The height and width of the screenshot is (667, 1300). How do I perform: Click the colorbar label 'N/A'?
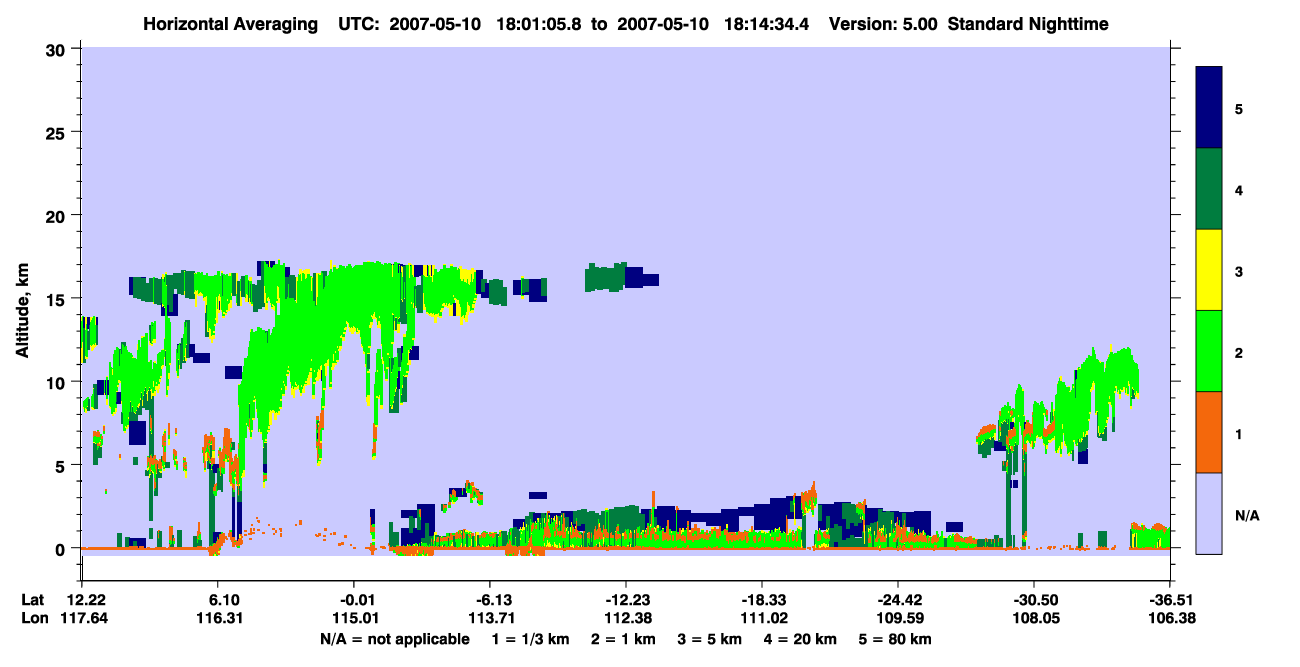pyautogui.click(x=1246, y=515)
